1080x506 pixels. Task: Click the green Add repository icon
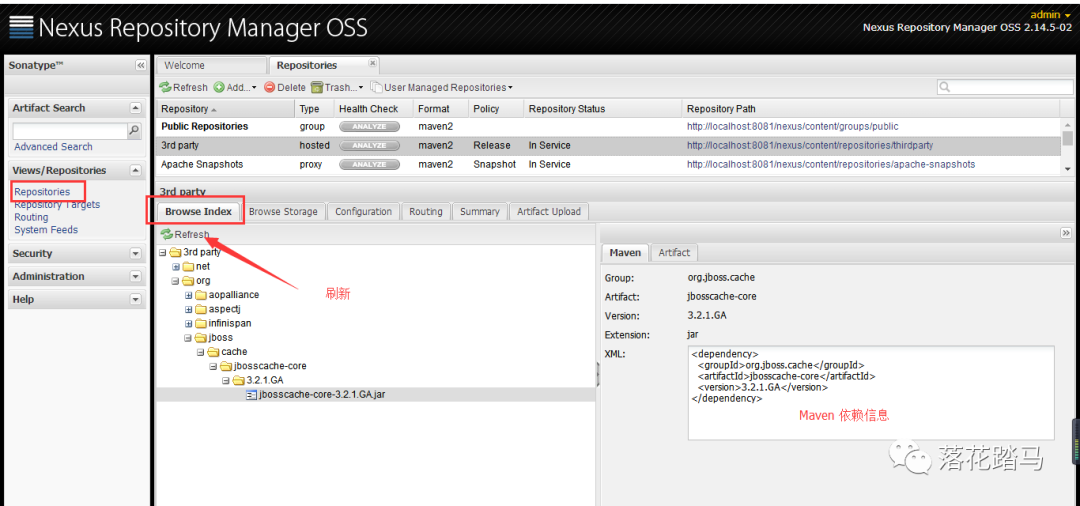tap(218, 87)
